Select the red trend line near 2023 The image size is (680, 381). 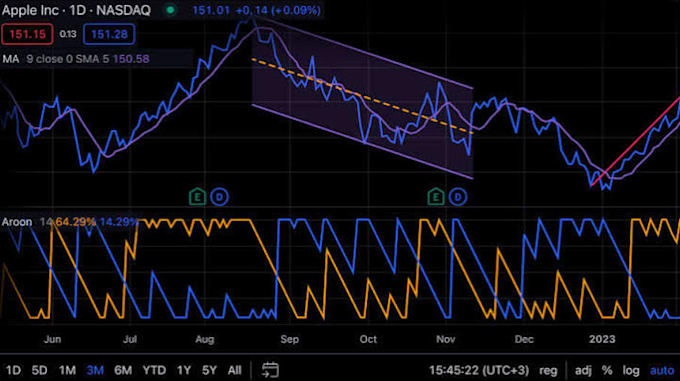point(636,142)
